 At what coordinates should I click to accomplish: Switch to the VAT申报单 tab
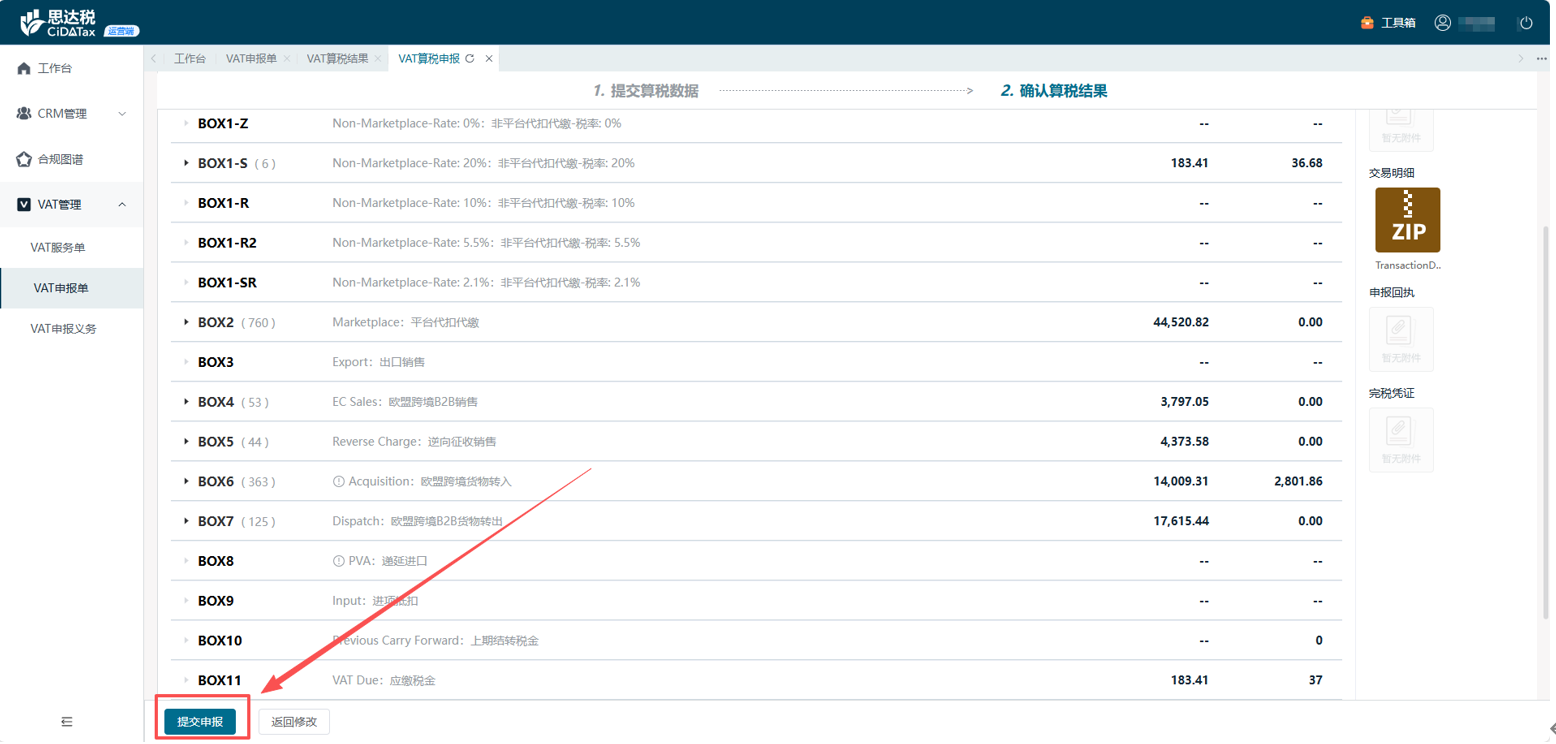coord(251,59)
